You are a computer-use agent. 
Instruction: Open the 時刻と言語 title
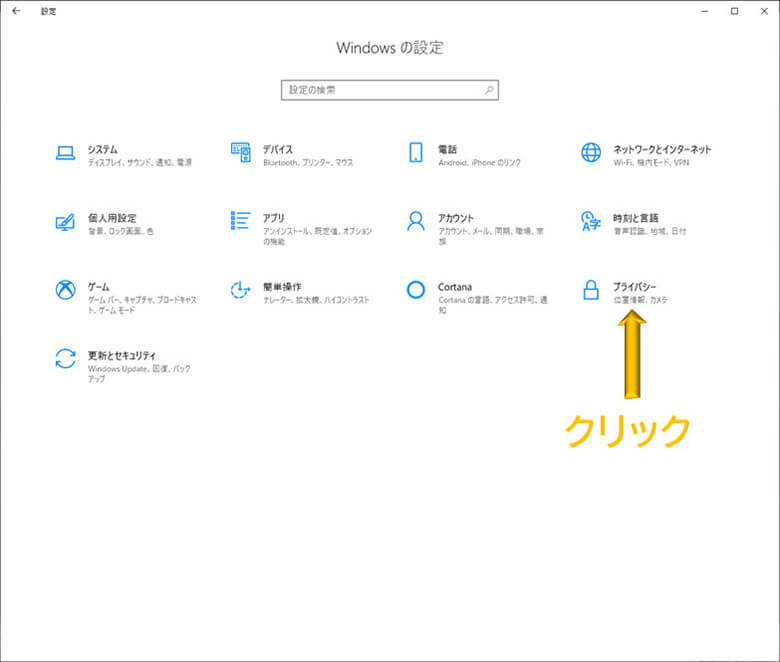(636, 218)
